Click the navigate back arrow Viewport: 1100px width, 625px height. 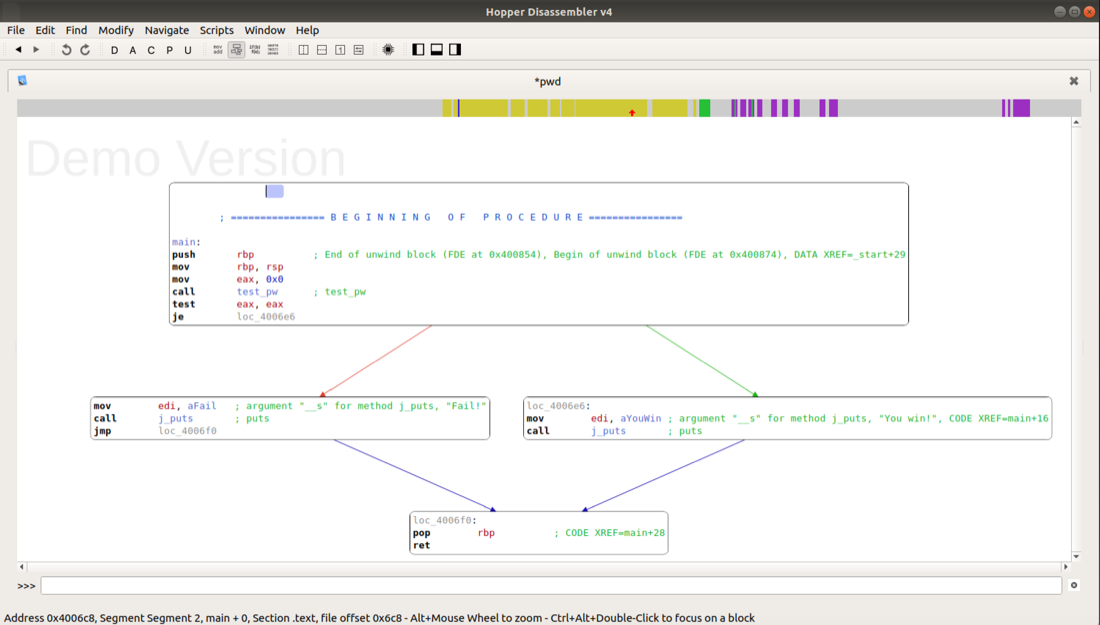pyautogui.click(x=18, y=50)
